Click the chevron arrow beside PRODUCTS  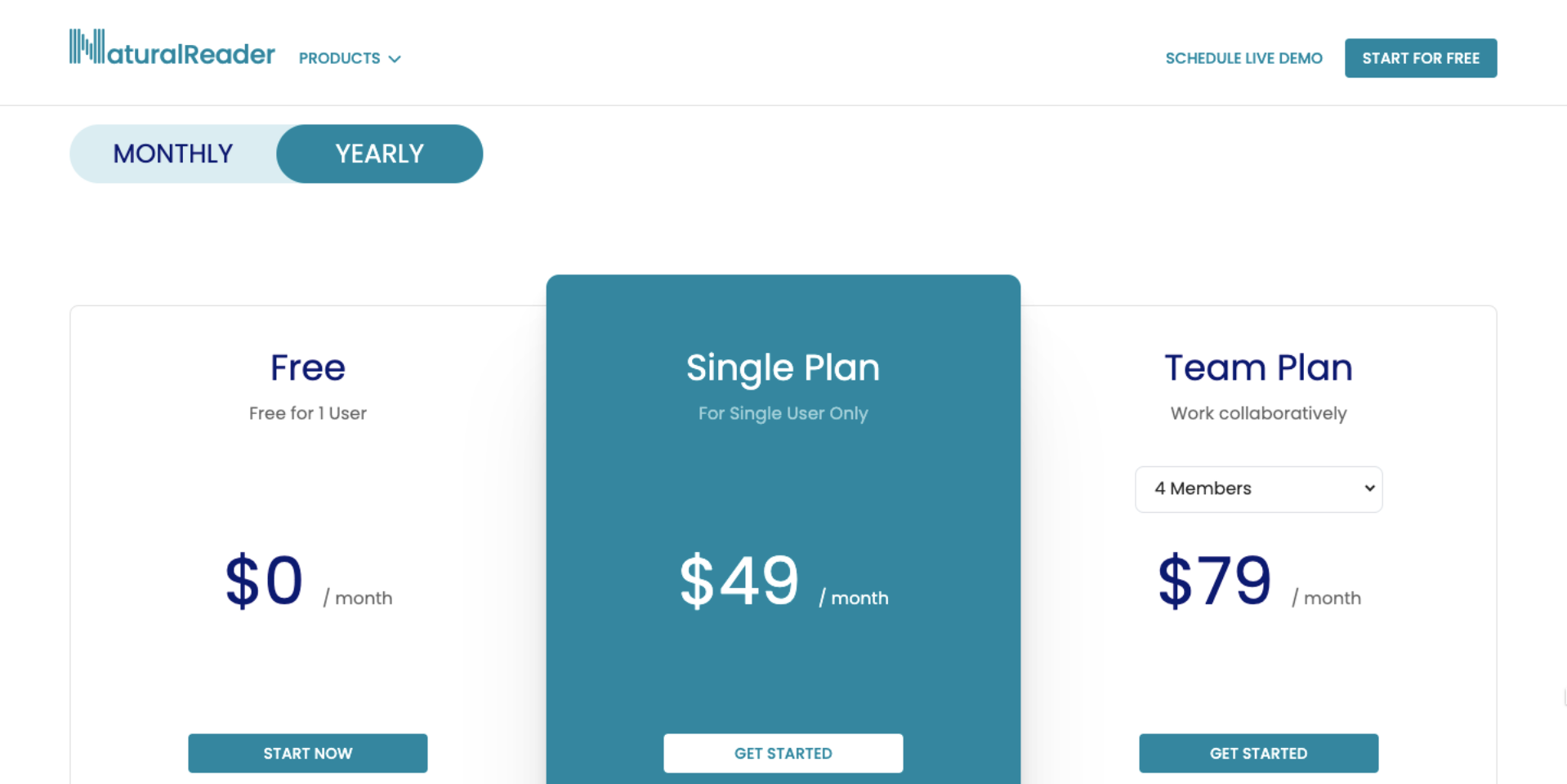[x=395, y=59]
